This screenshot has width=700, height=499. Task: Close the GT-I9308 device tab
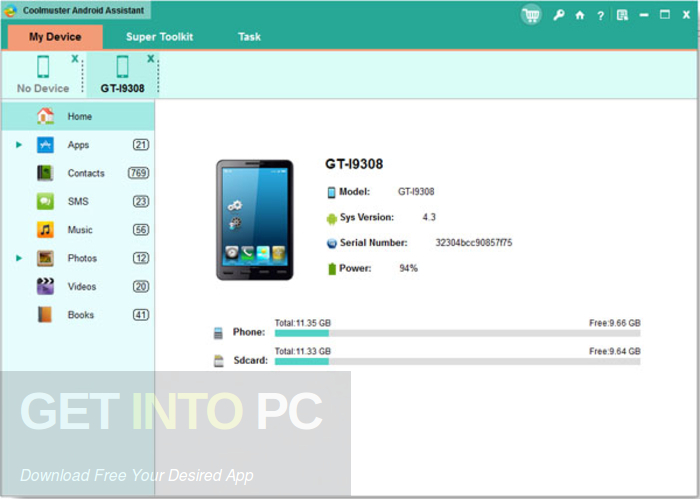click(x=151, y=58)
